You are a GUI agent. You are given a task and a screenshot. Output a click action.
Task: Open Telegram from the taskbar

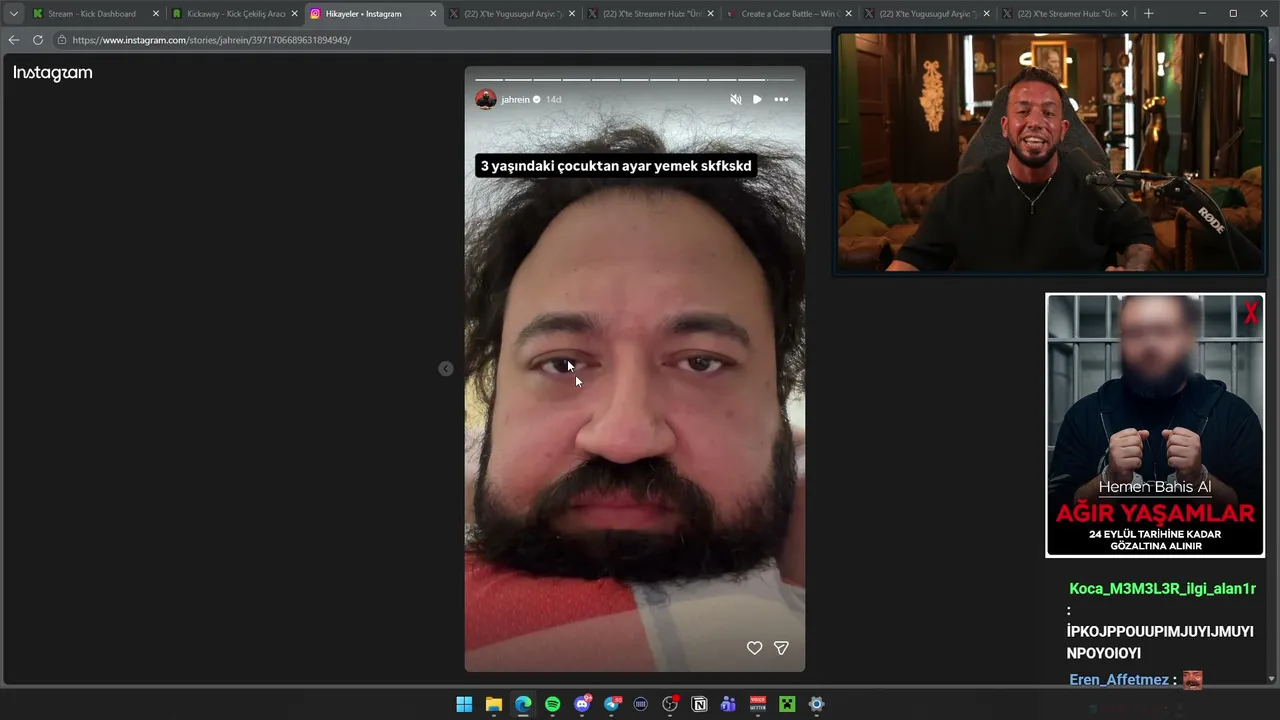[x=612, y=704]
